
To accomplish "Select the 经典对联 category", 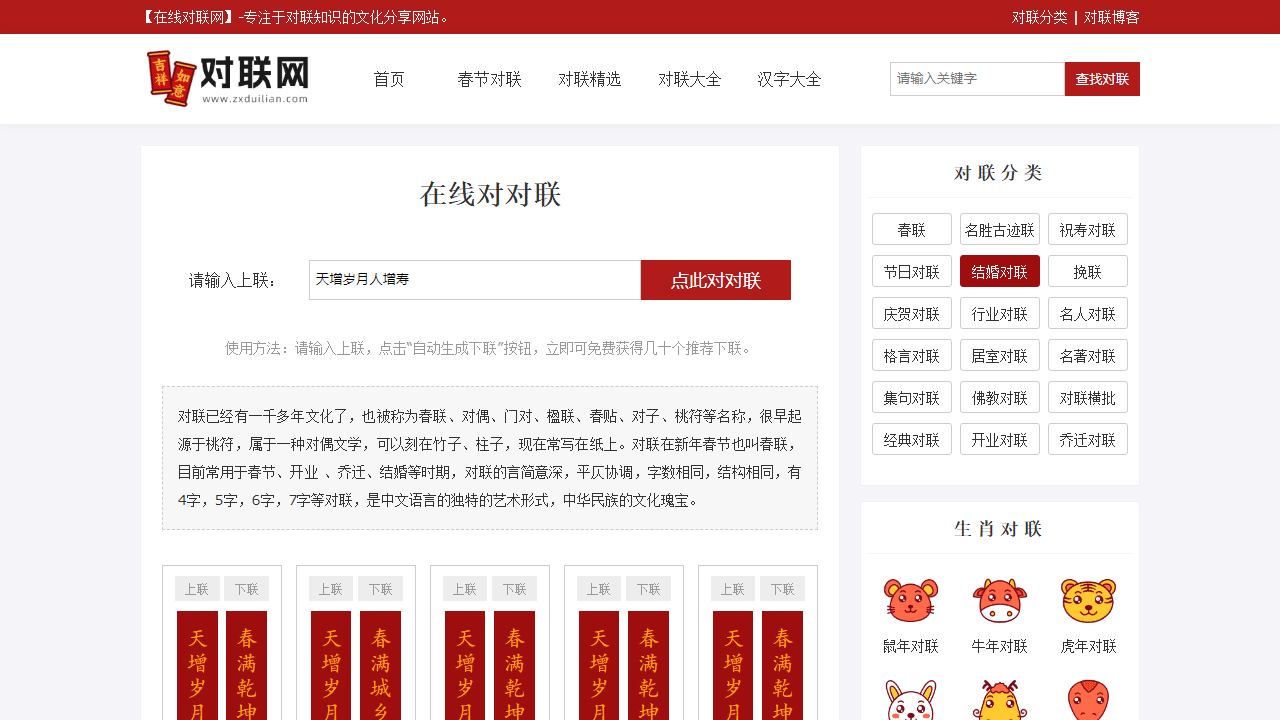I will (x=912, y=439).
